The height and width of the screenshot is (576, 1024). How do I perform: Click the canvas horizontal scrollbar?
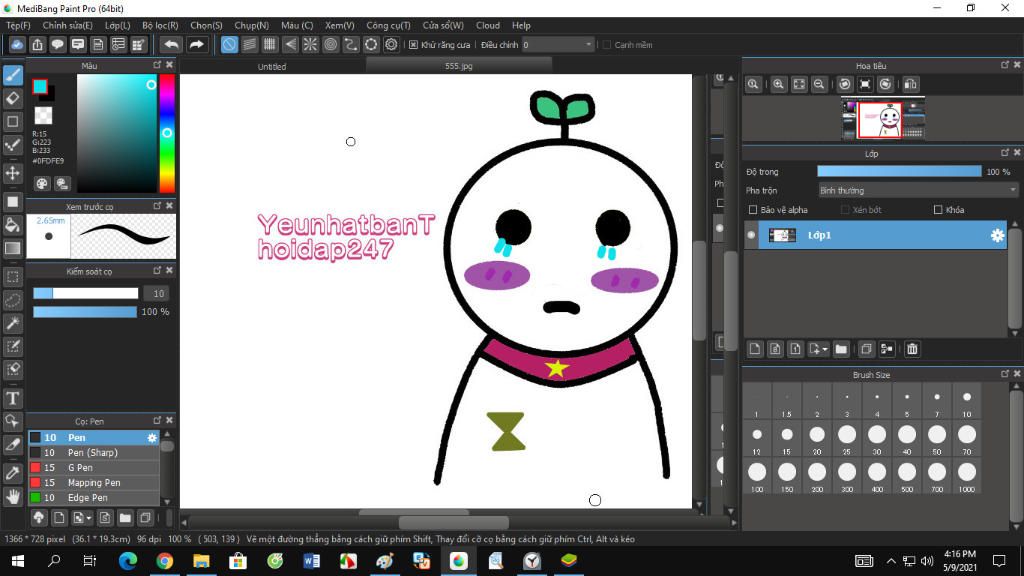click(453, 522)
